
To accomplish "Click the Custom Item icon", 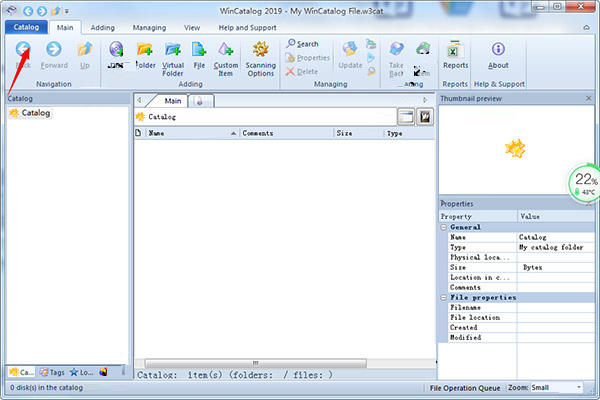I will point(226,50).
